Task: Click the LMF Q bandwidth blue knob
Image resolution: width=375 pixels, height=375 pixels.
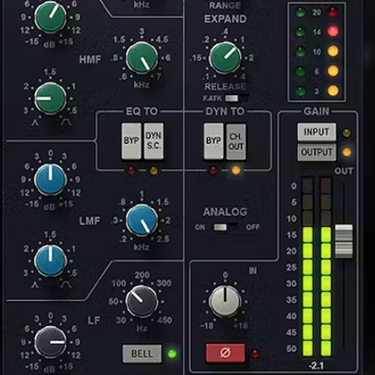Action: (50, 261)
